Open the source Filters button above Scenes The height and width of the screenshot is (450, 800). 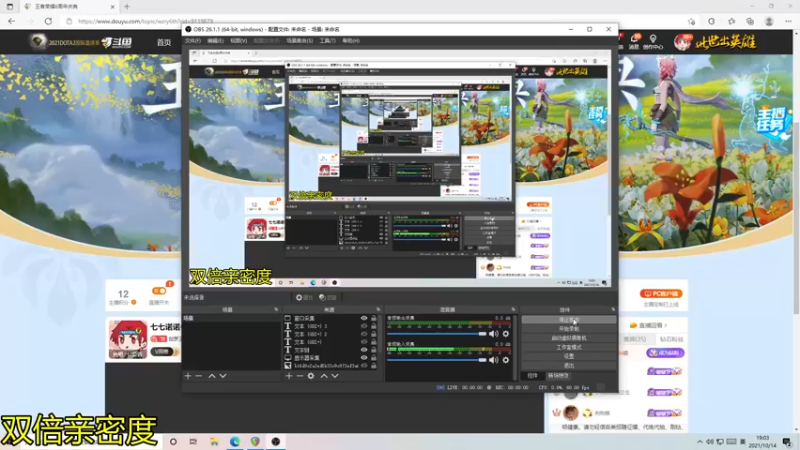click(x=329, y=297)
